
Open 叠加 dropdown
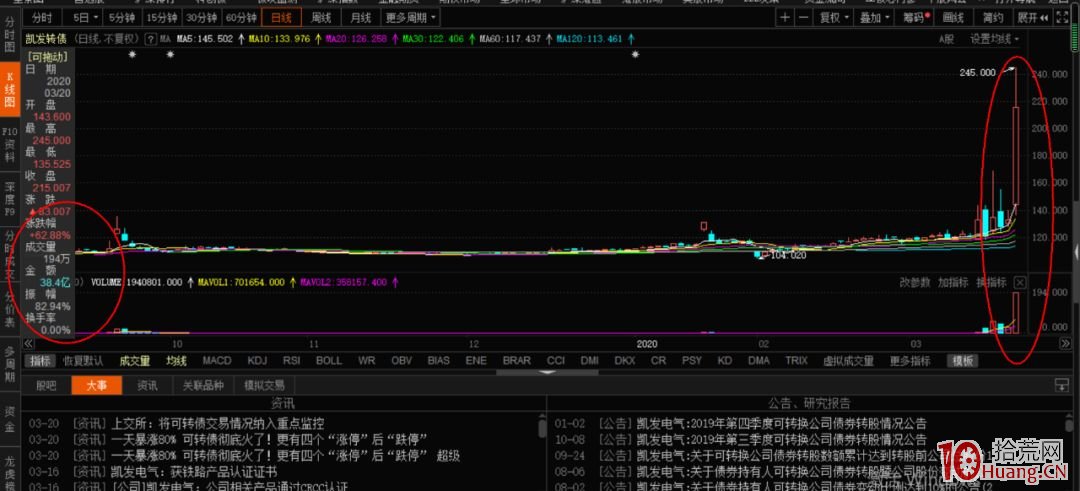click(x=875, y=18)
